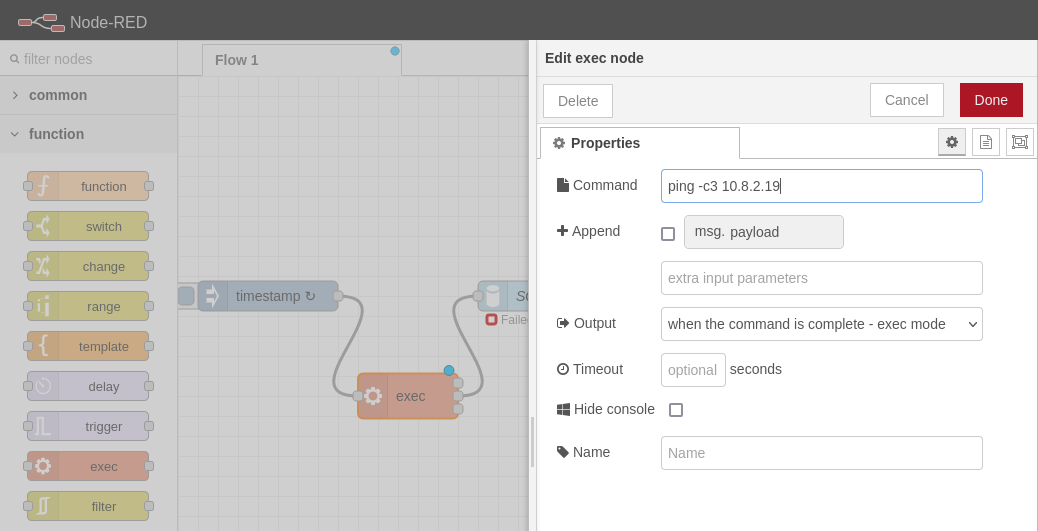This screenshot has height=531, width=1038.
Task: Click the Cancel button
Action: click(906, 100)
